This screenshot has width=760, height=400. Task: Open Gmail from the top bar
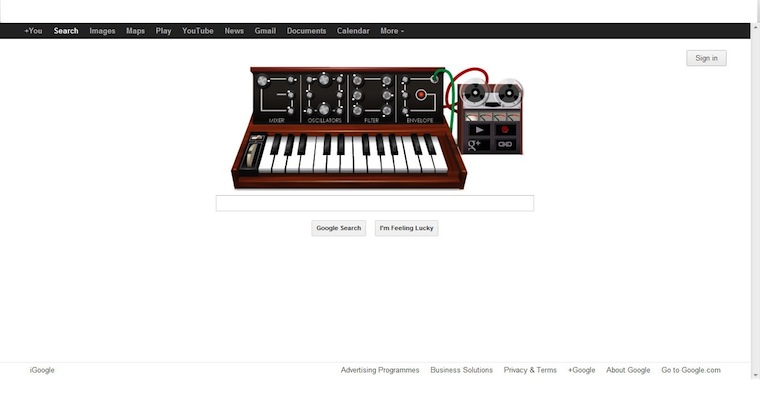[265, 31]
